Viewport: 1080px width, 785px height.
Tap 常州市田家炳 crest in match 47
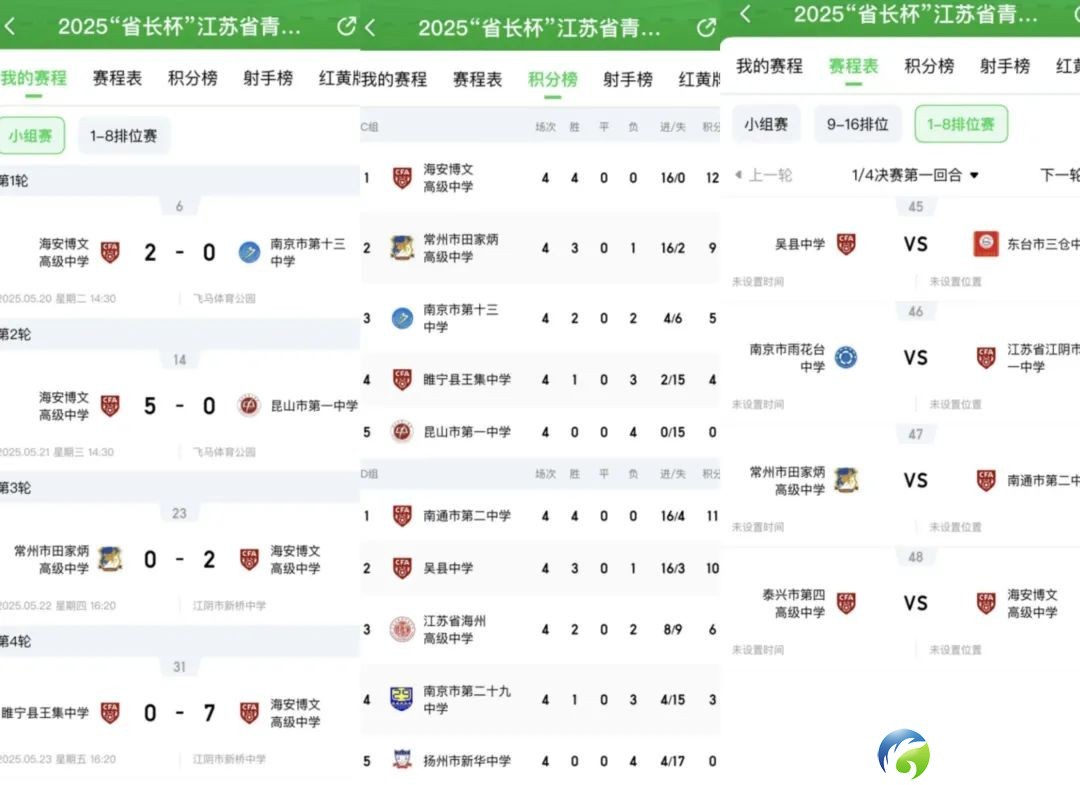tap(846, 480)
